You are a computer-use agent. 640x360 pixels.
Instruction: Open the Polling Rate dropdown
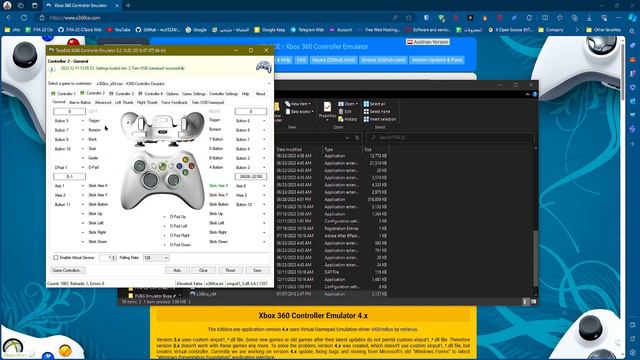[x=156, y=258]
